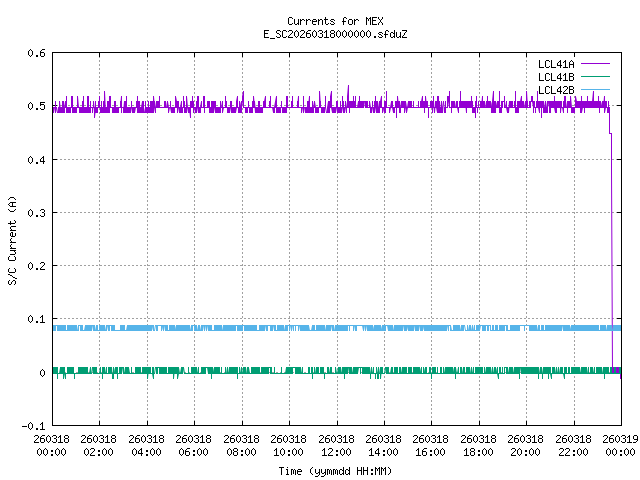The height and width of the screenshot is (480, 640).
Task: Click the 06:00 time tick label
Action: tap(193, 445)
